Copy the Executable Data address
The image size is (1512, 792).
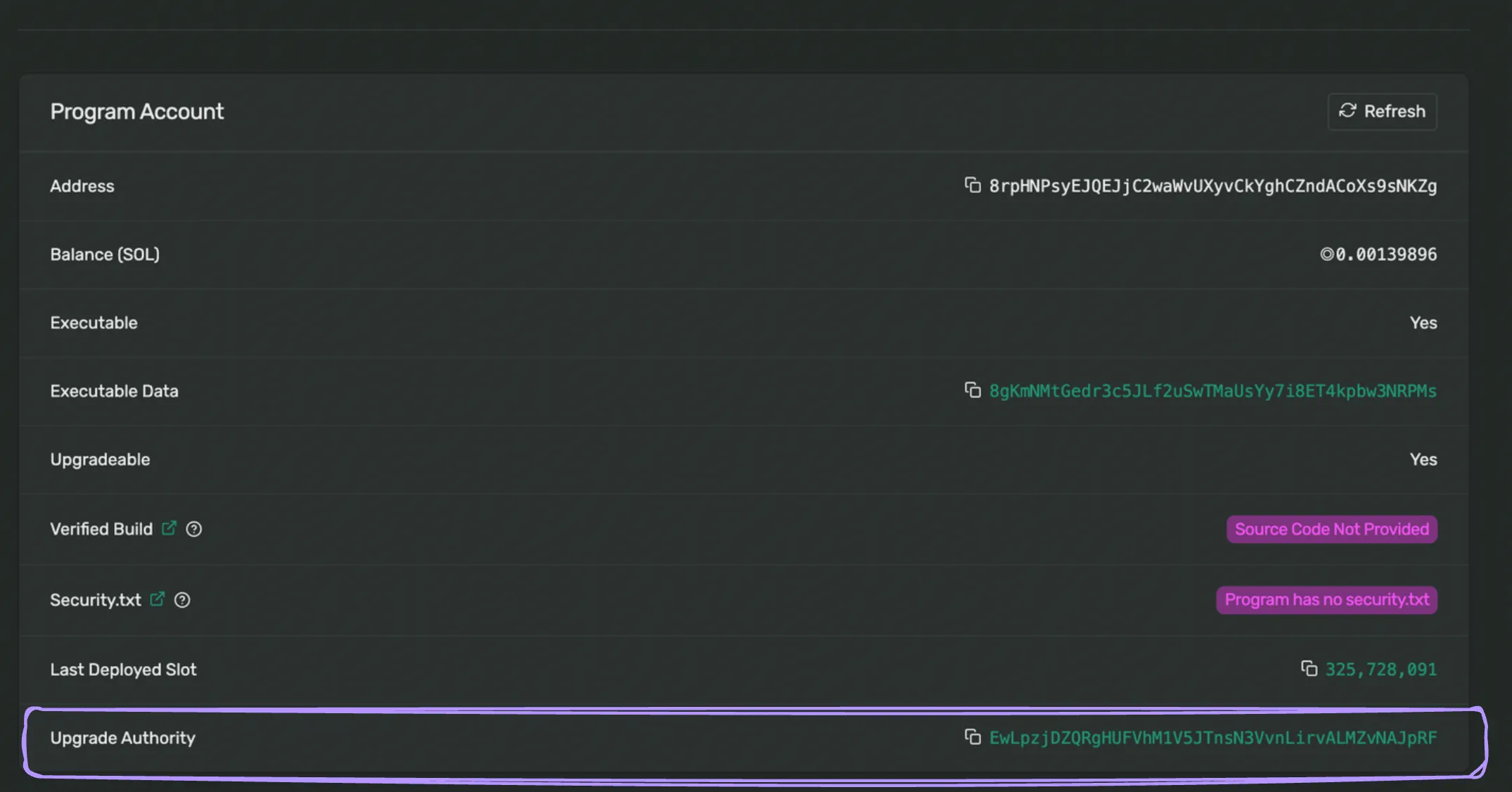(973, 391)
